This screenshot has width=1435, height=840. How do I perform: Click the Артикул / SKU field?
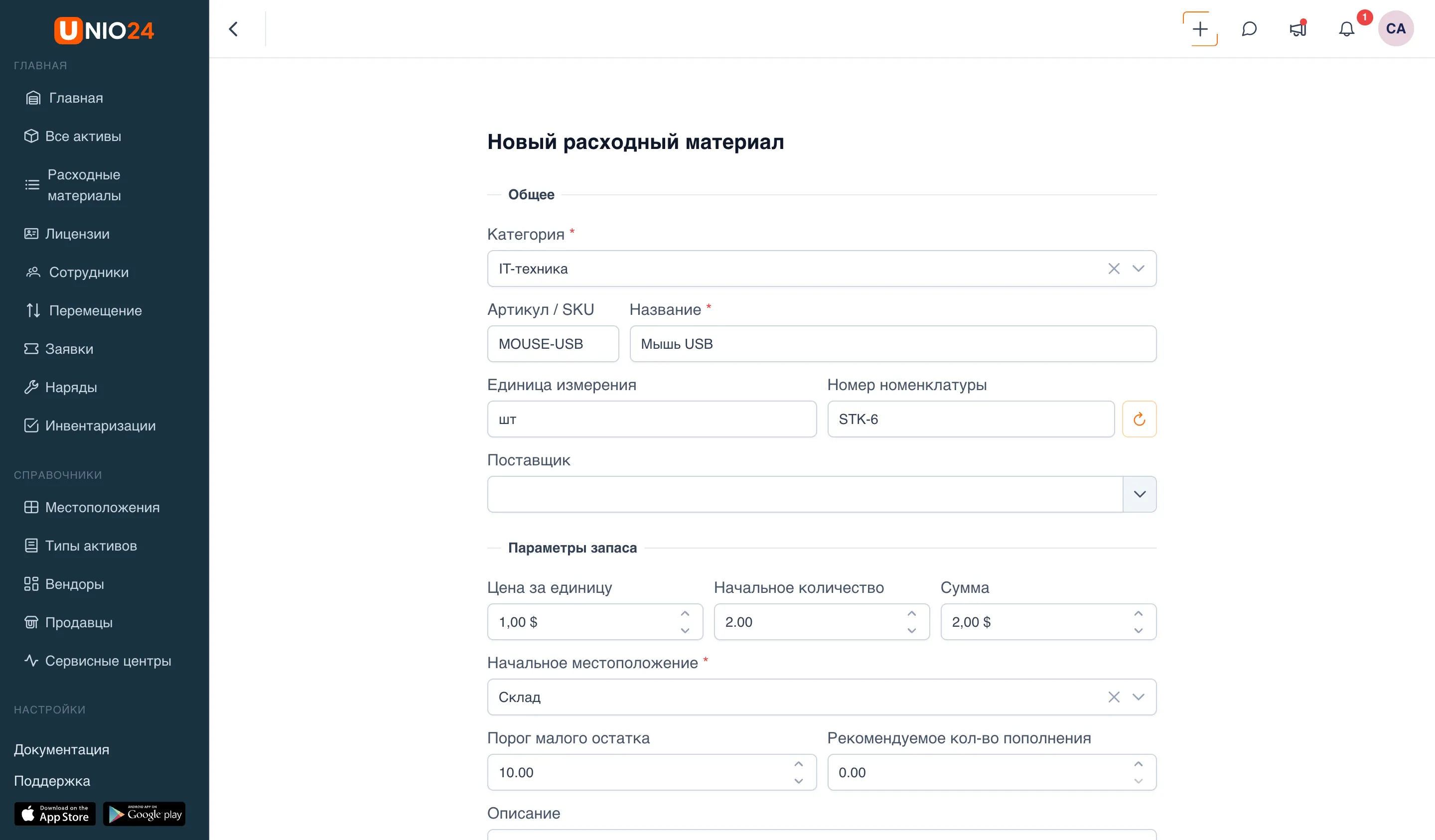553,344
